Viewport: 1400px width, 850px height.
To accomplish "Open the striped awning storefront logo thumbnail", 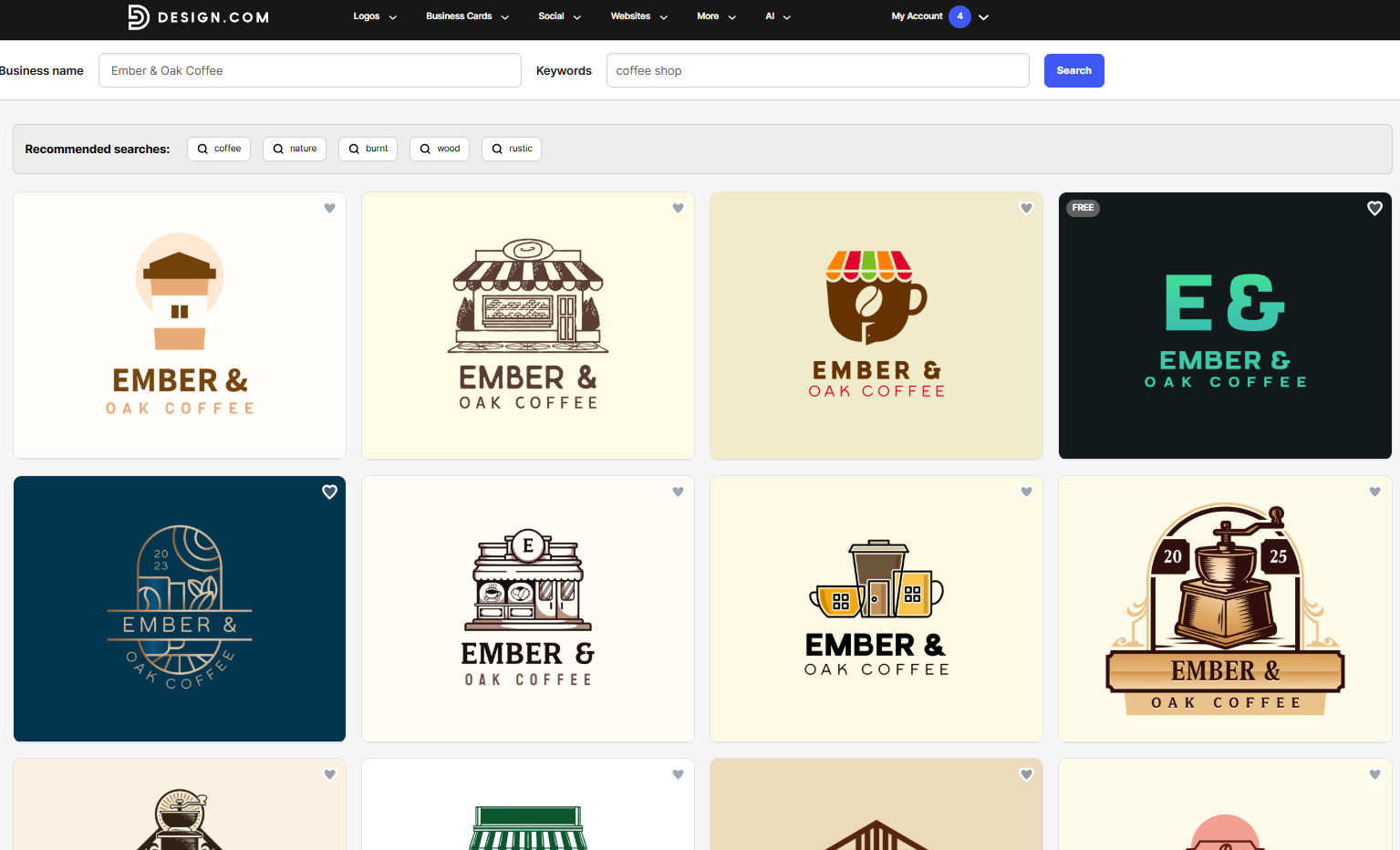I will (x=528, y=326).
